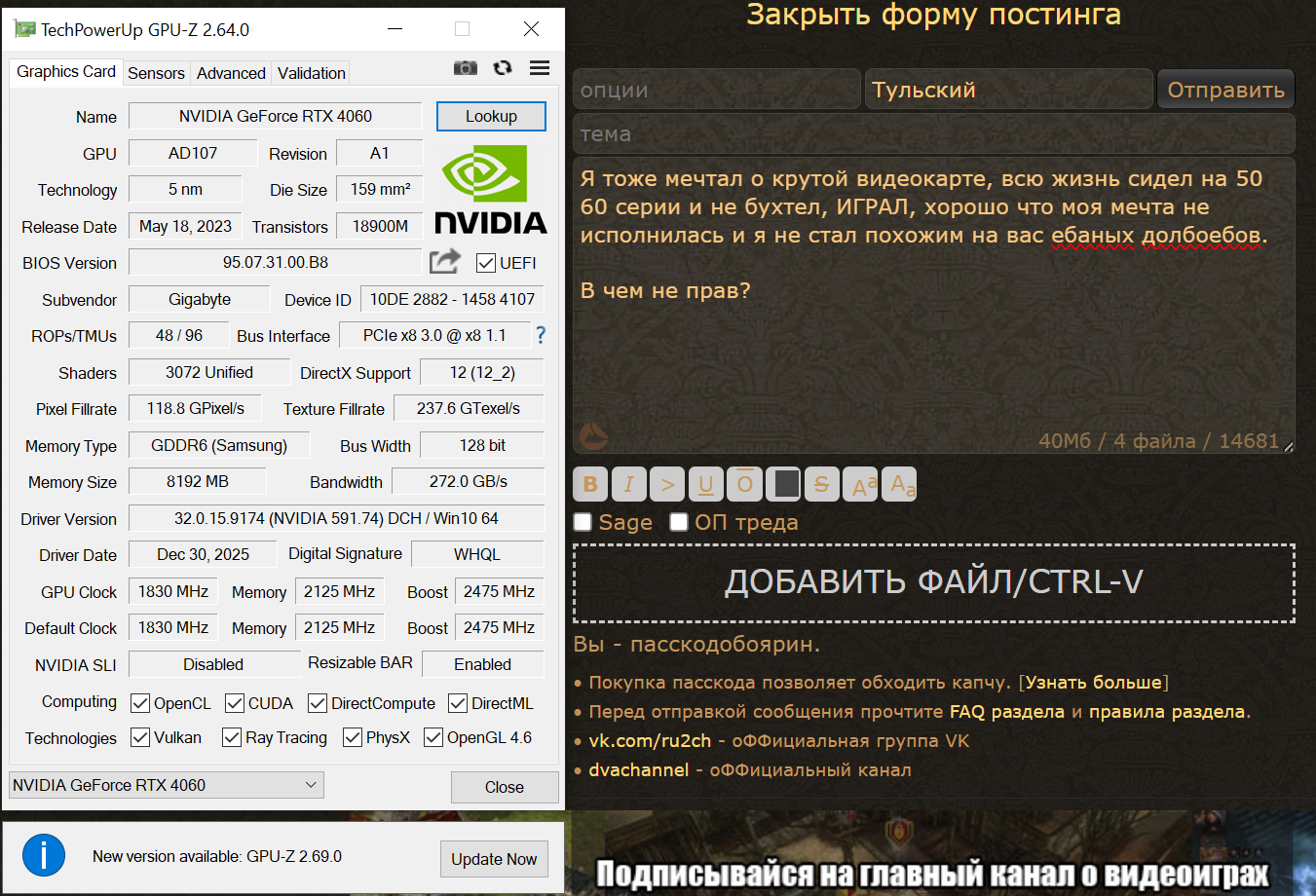1316x896 pixels.
Task: Open the vk.com/ru2ch link
Action: point(650,740)
